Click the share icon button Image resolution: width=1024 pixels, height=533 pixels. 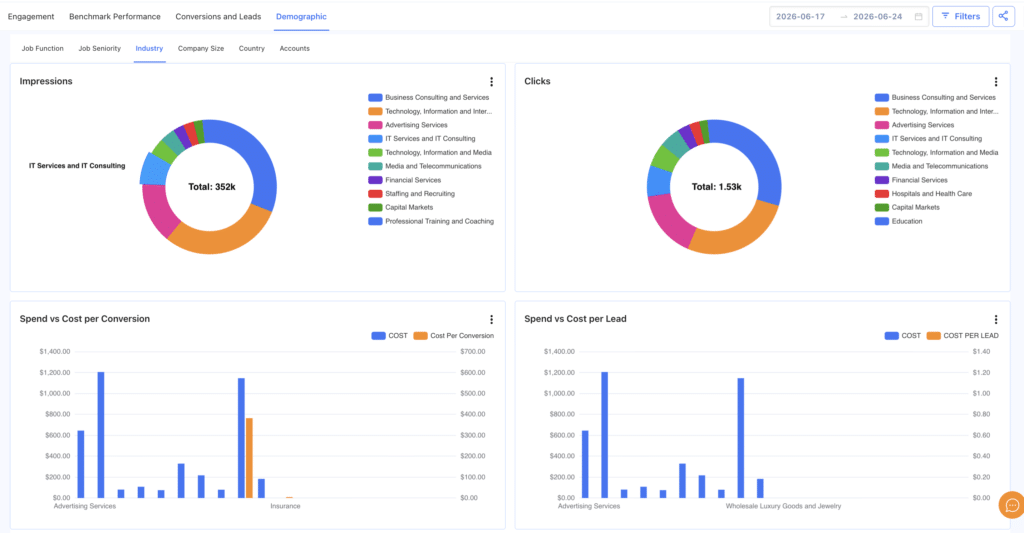pyautogui.click(x=1003, y=16)
